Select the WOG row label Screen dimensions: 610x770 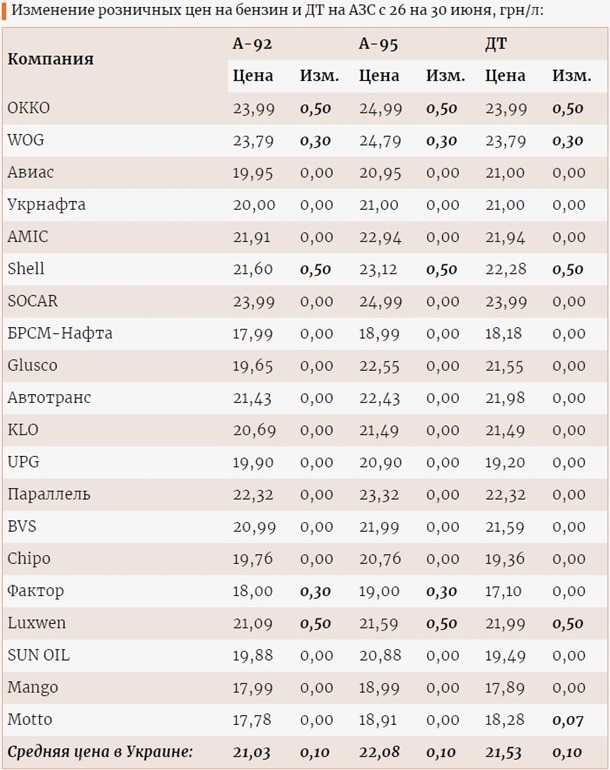coord(26,141)
